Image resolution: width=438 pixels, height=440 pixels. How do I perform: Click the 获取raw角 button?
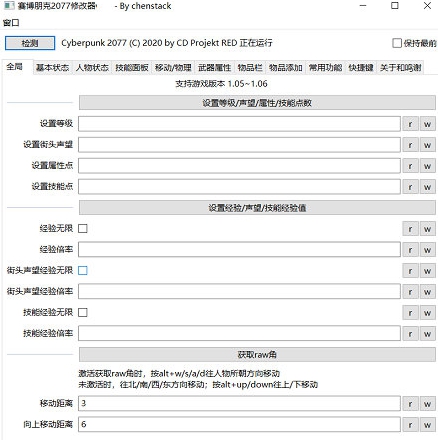coord(257,355)
